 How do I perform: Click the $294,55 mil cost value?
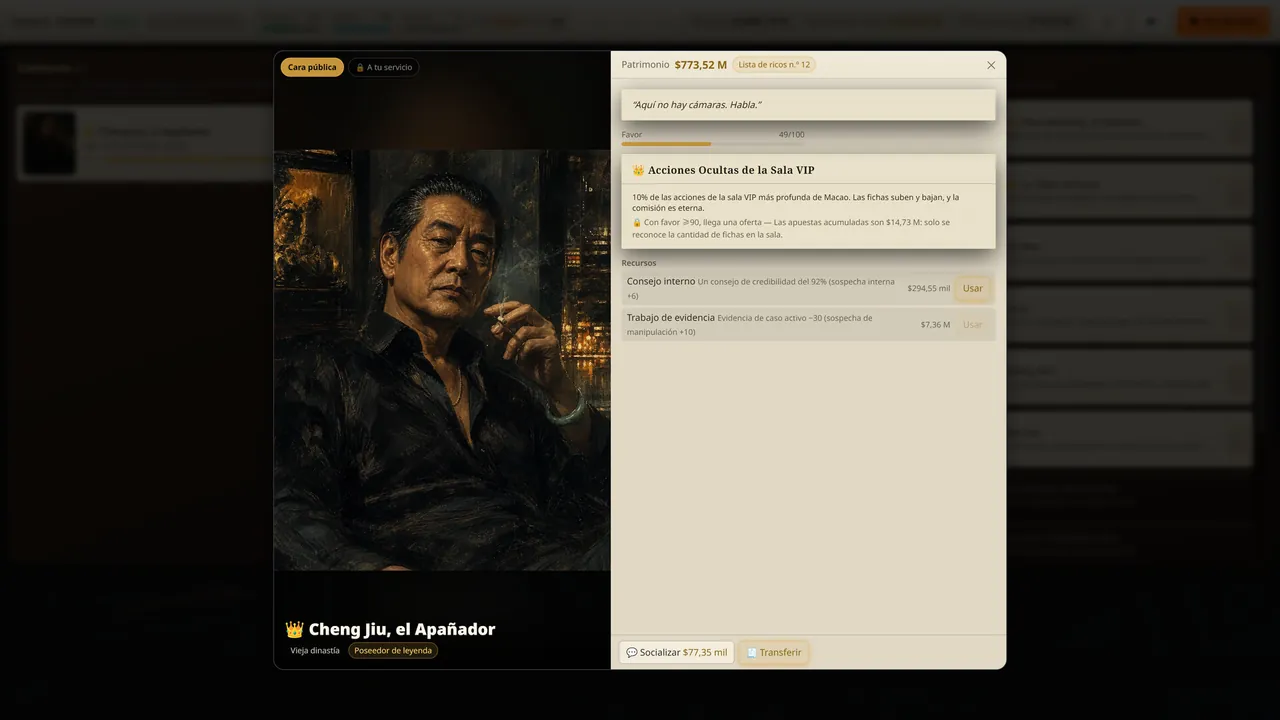[x=929, y=289]
